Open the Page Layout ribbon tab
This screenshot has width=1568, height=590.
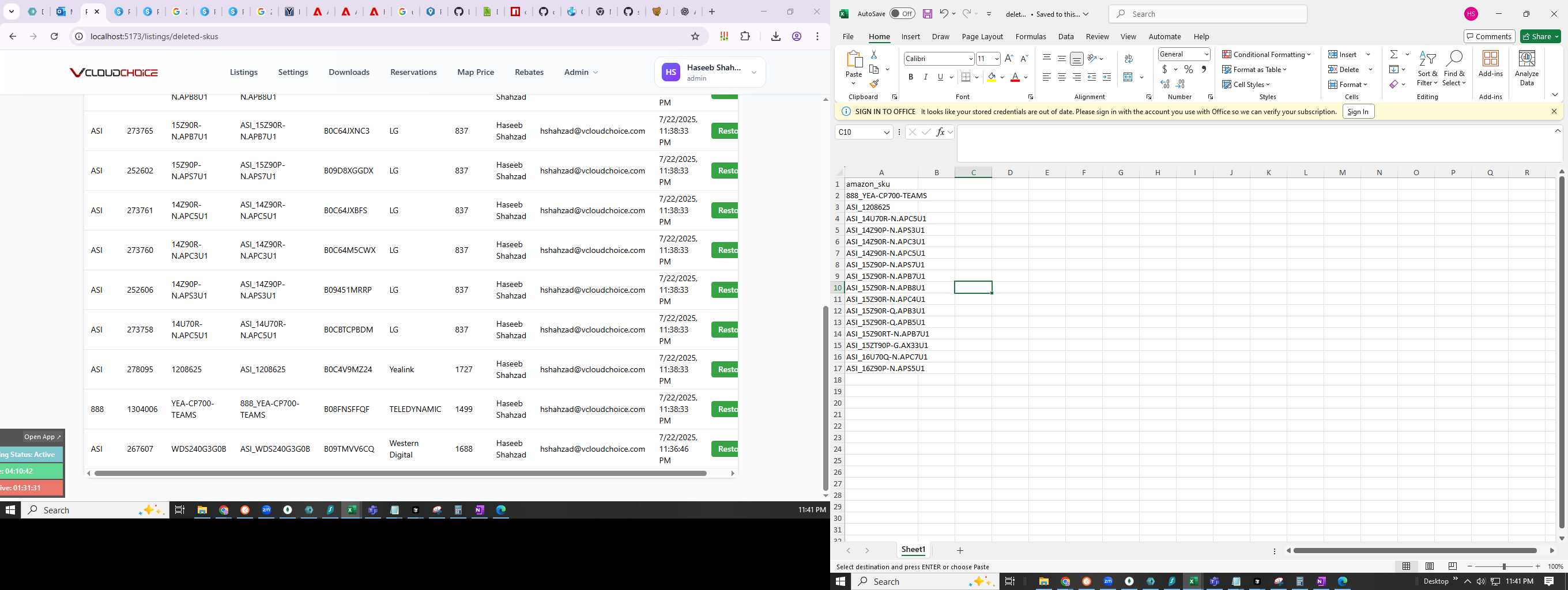[982, 36]
